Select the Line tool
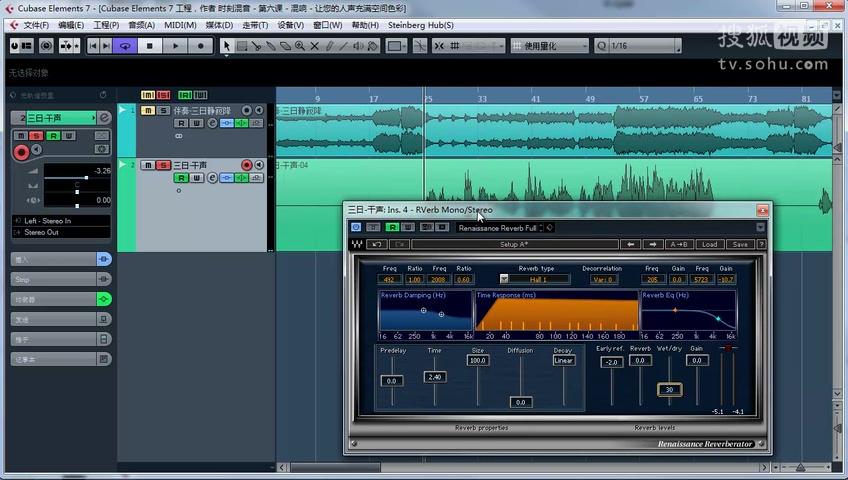The image size is (848, 480). (343, 46)
